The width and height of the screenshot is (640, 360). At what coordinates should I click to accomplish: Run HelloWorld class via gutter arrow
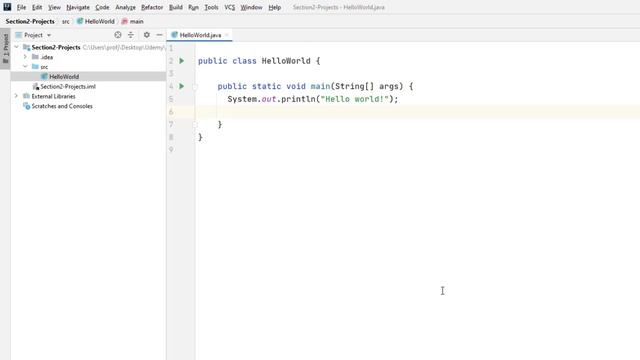coord(182,61)
